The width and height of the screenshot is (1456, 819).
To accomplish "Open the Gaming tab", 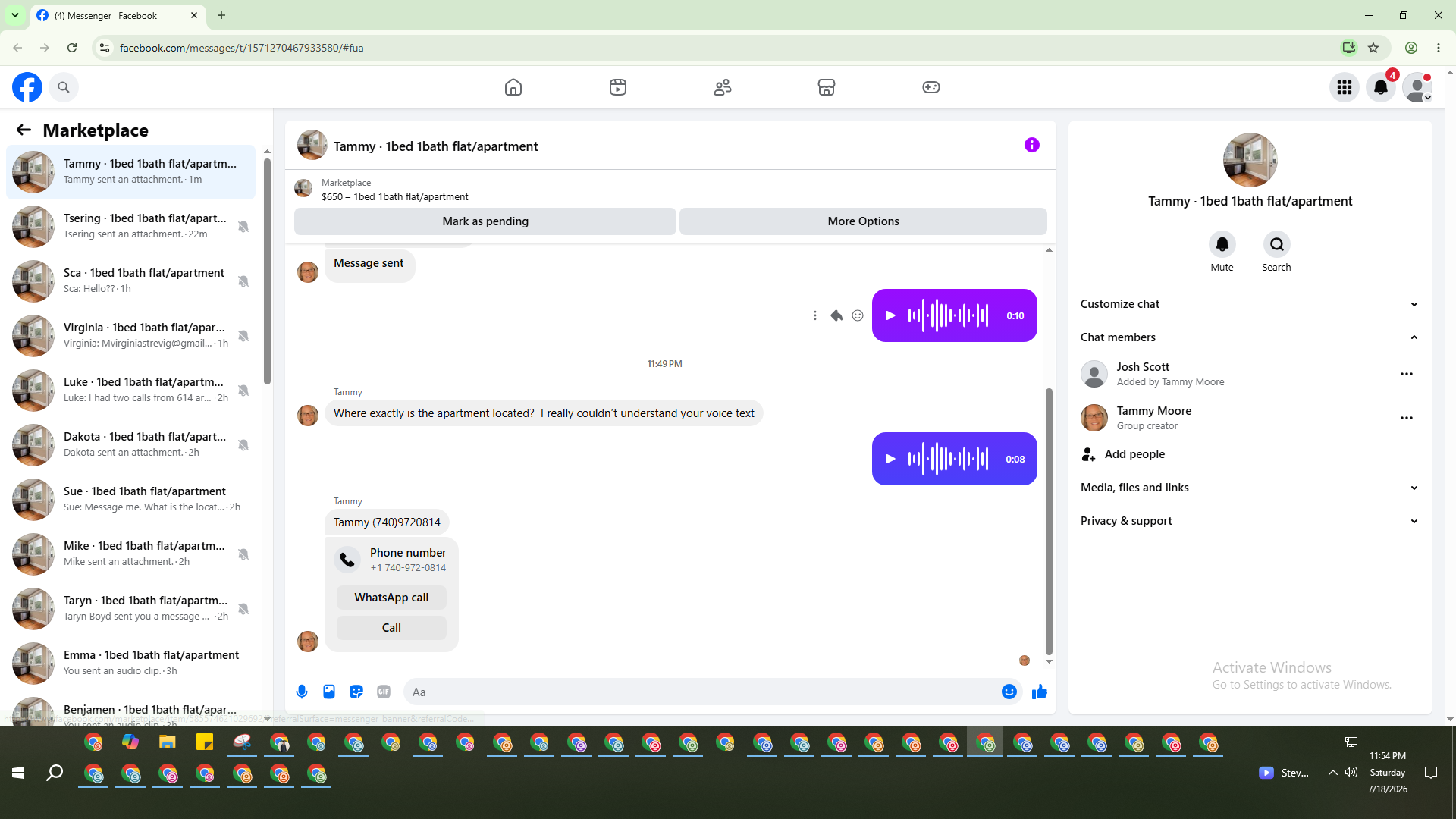I will 931,87.
